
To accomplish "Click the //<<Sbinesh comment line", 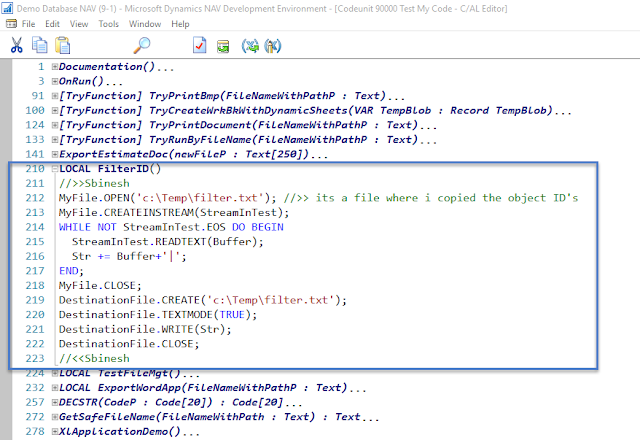I will [94, 358].
